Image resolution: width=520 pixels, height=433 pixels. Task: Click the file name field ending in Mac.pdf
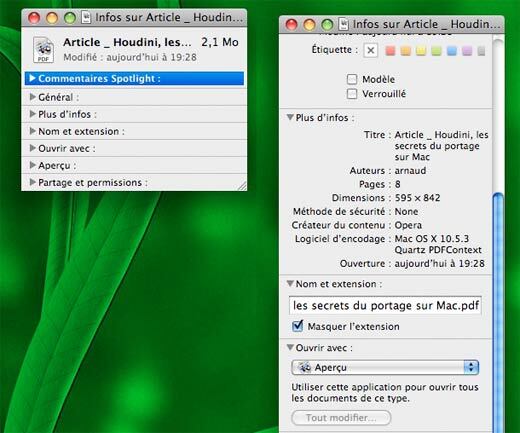[x=385, y=305]
